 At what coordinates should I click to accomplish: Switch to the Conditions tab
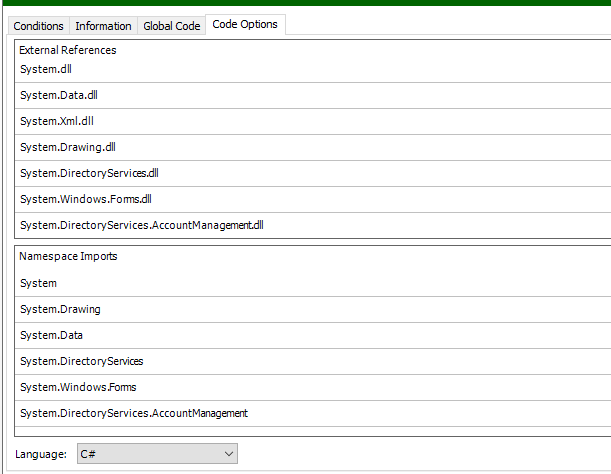(39, 26)
